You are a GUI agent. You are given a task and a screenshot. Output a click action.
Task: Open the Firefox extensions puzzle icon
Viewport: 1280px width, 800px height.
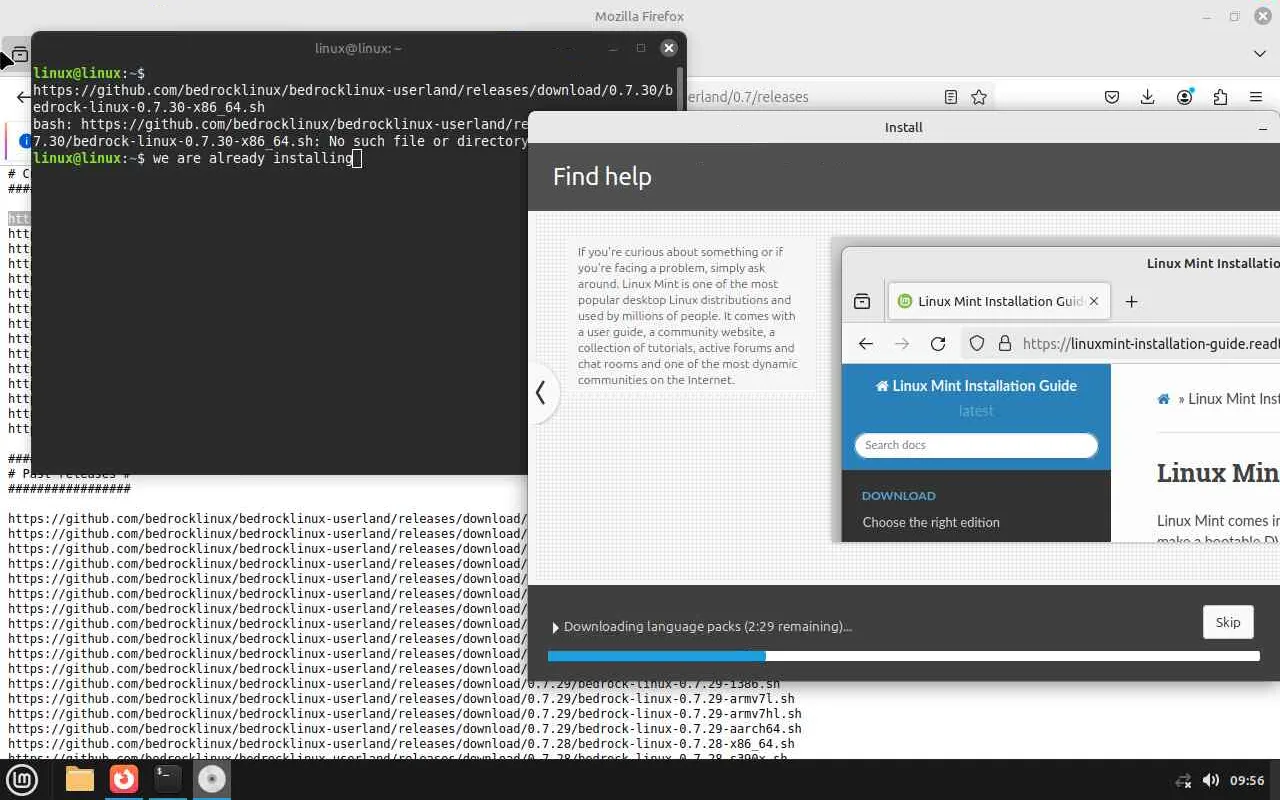(1220, 97)
